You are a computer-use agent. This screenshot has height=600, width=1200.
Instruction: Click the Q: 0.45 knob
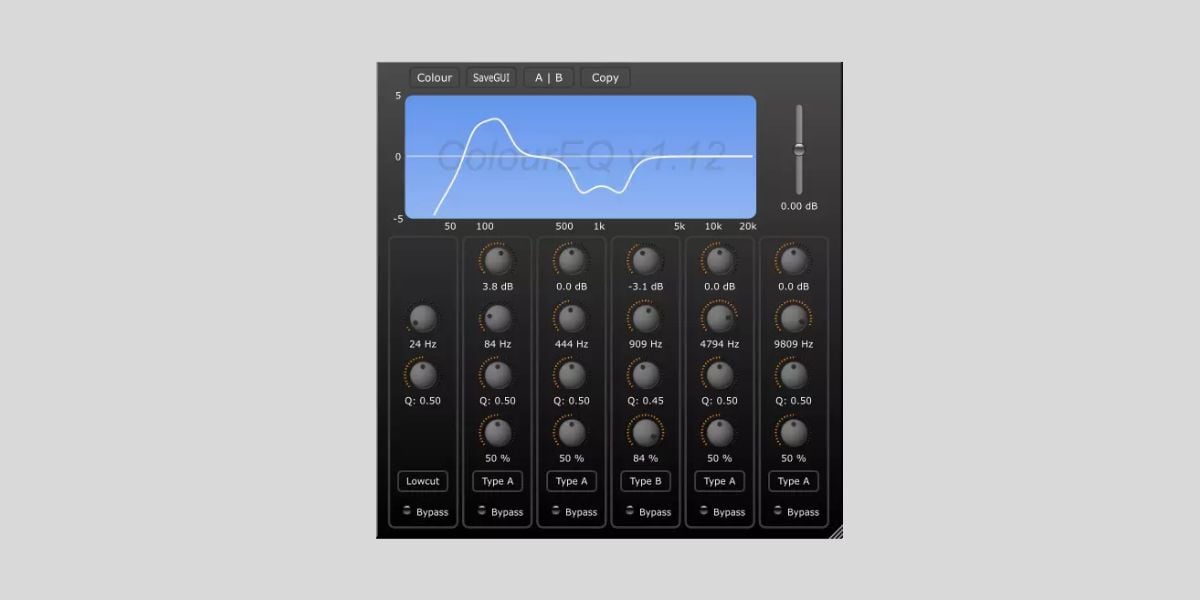[x=645, y=375]
